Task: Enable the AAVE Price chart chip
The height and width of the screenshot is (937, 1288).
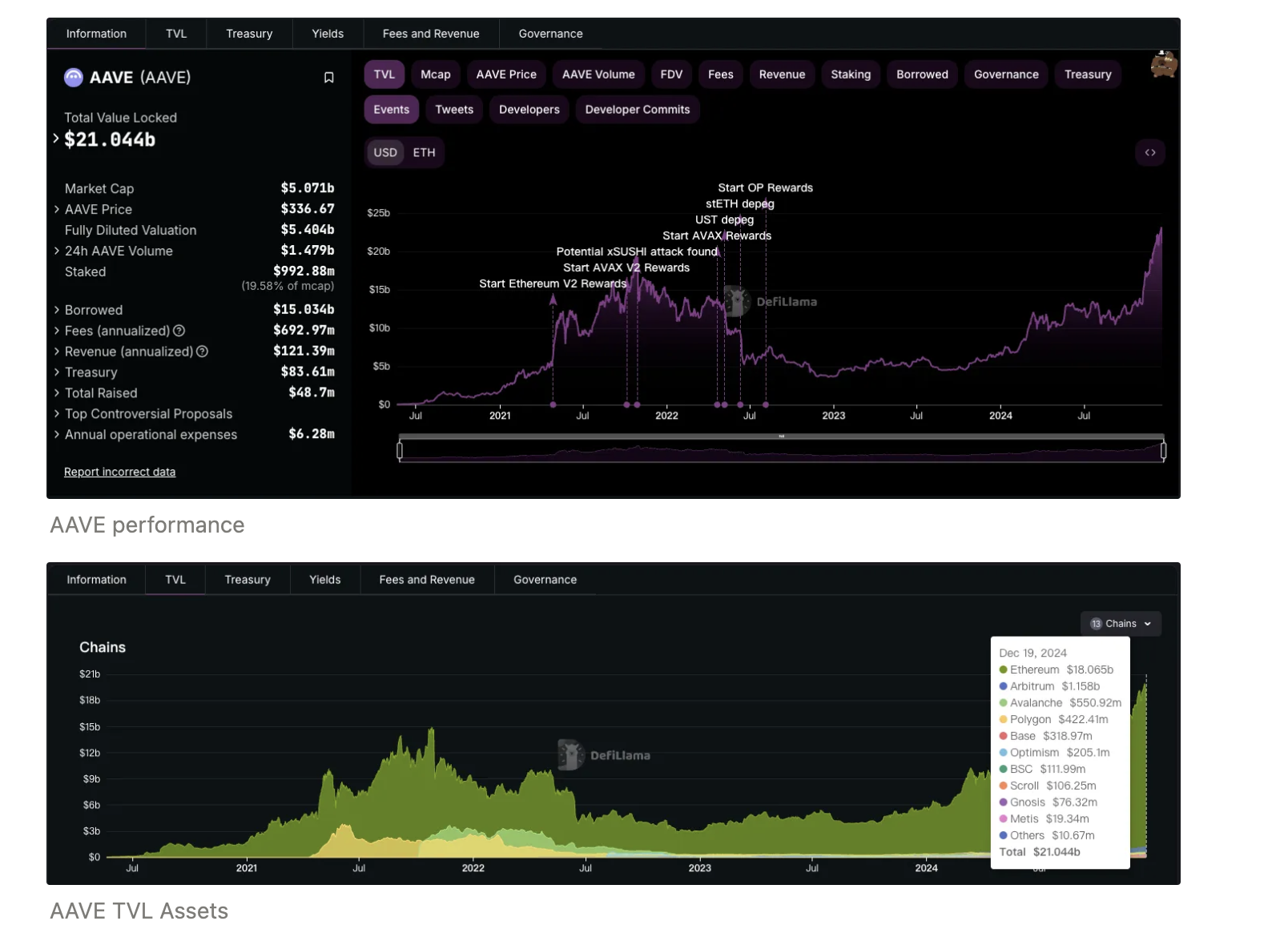Action: (506, 74)
